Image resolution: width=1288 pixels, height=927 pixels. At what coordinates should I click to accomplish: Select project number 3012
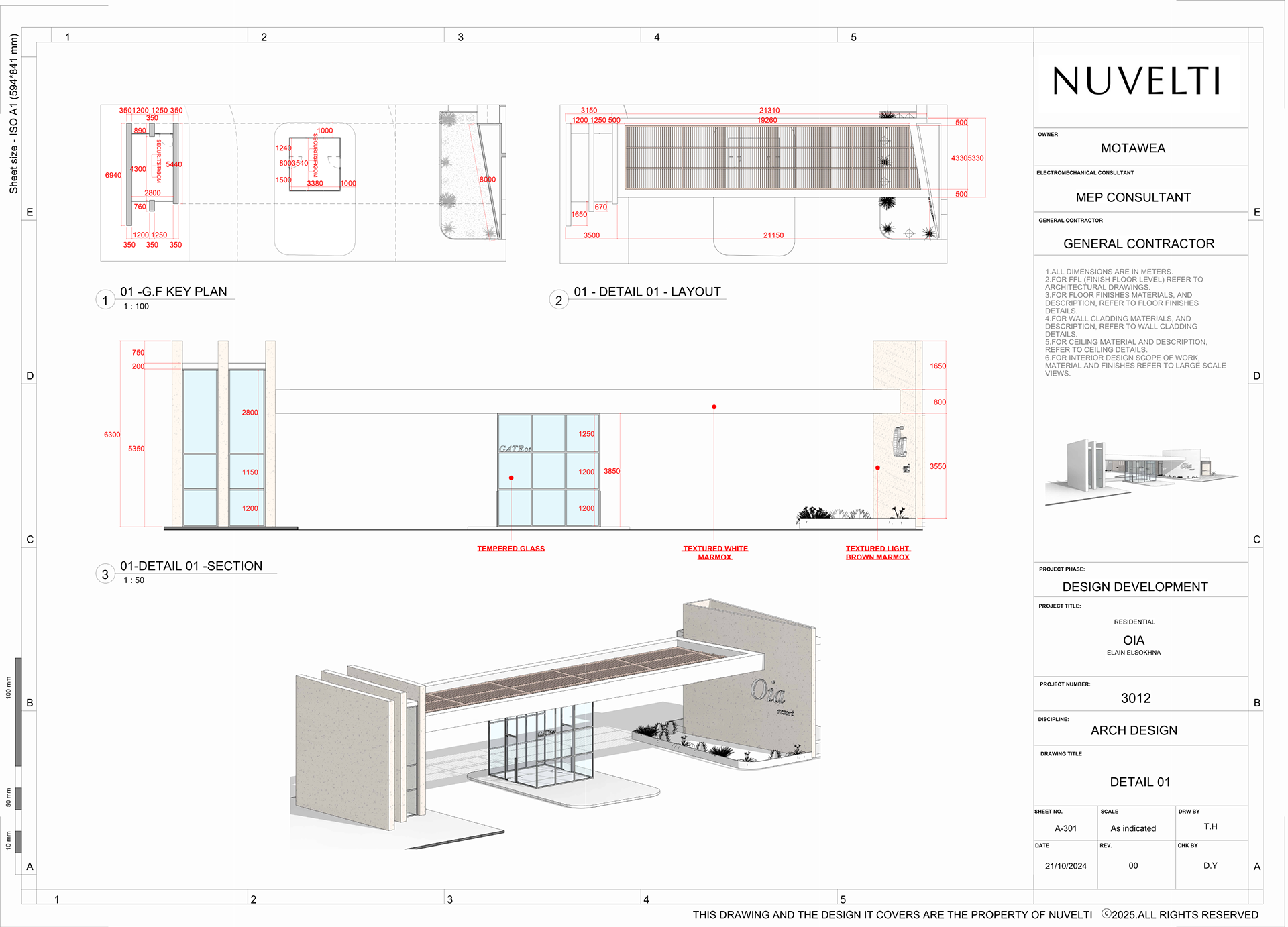(x=1136, y=698)
